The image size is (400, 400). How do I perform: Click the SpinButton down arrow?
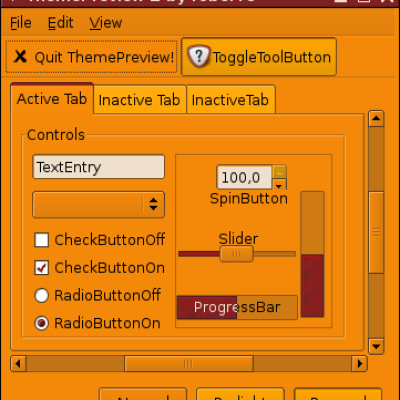coord(279,185)
